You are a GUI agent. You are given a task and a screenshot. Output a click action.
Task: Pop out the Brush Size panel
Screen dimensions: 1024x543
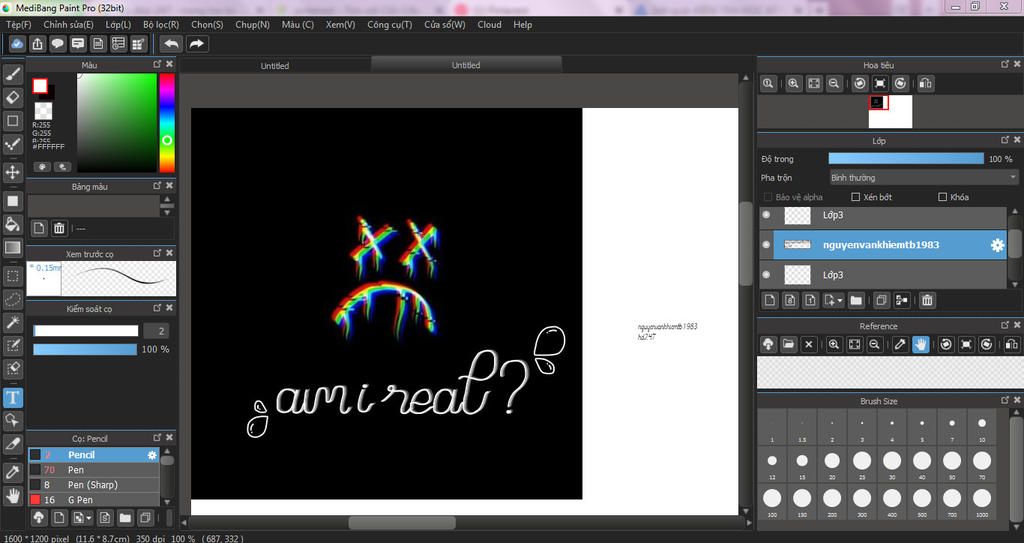(1004, 400)
